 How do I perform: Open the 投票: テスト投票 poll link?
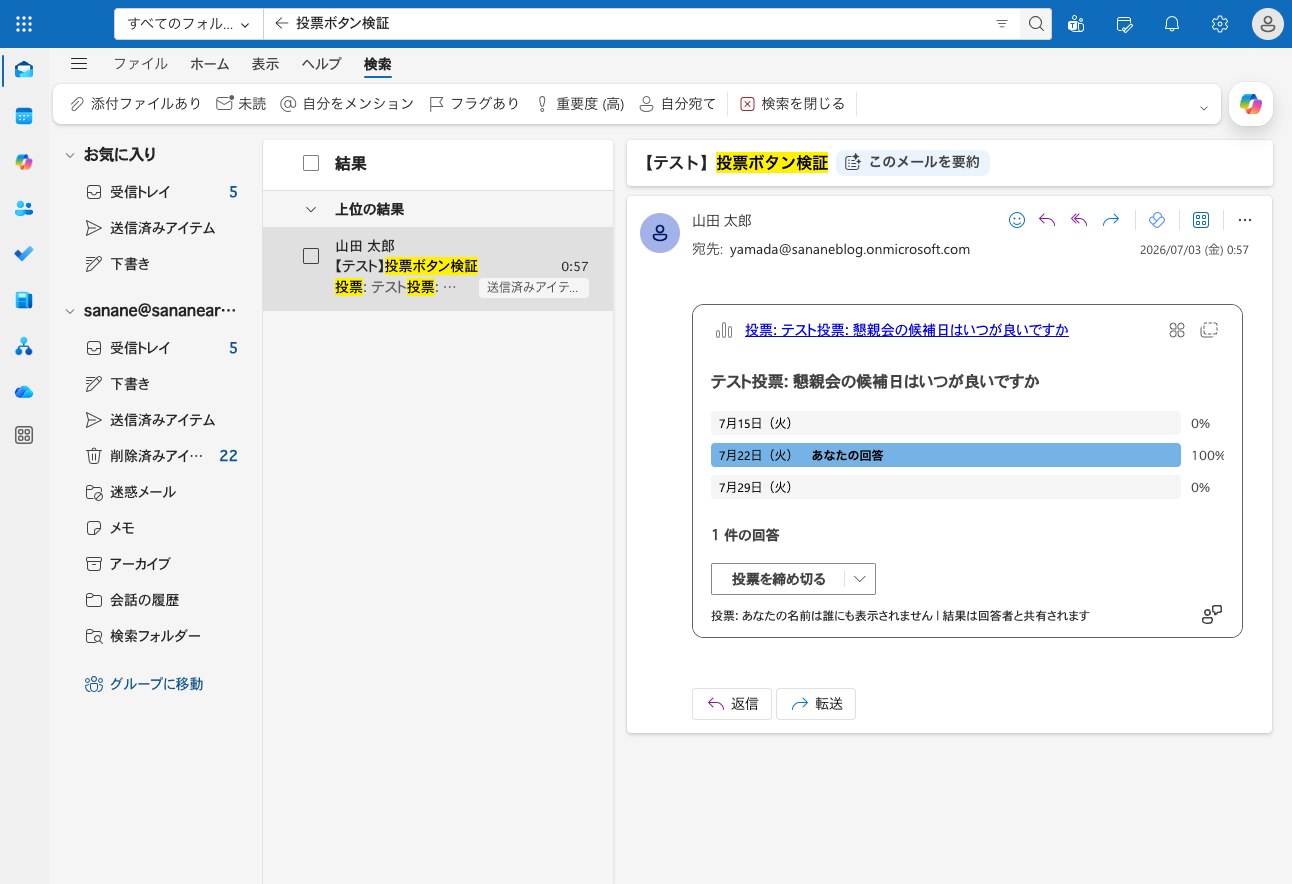point(907,330)
